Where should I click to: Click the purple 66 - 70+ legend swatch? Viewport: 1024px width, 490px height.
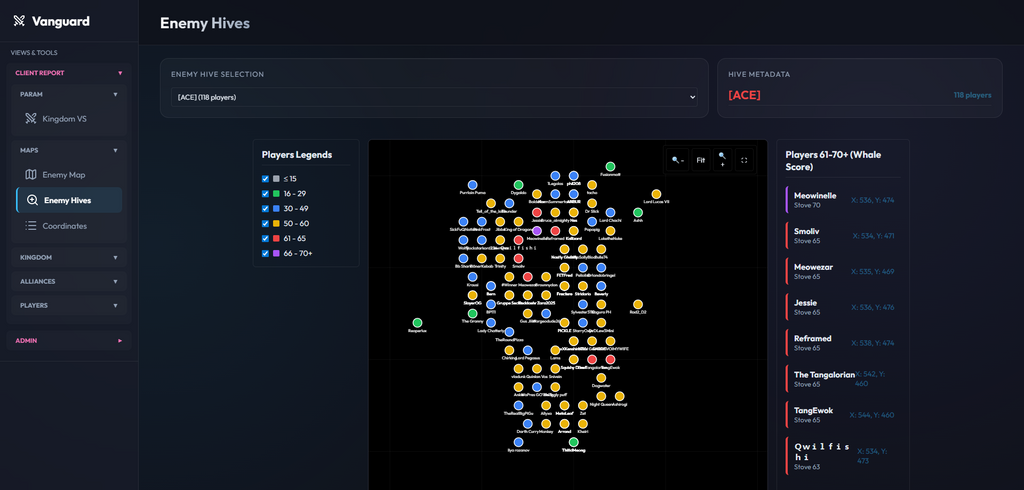click(276, 253)
